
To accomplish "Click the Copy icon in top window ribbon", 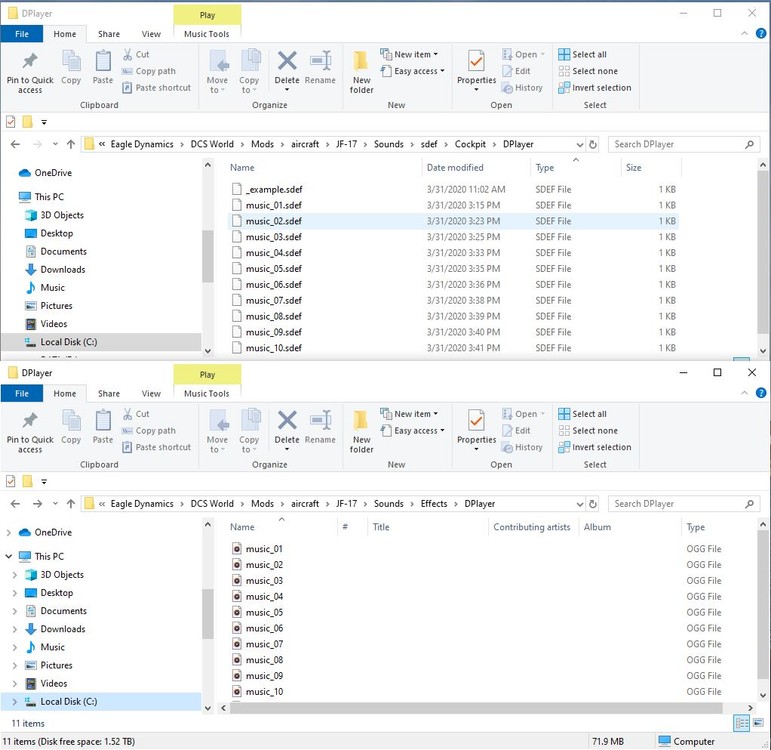I will [71, 61].
